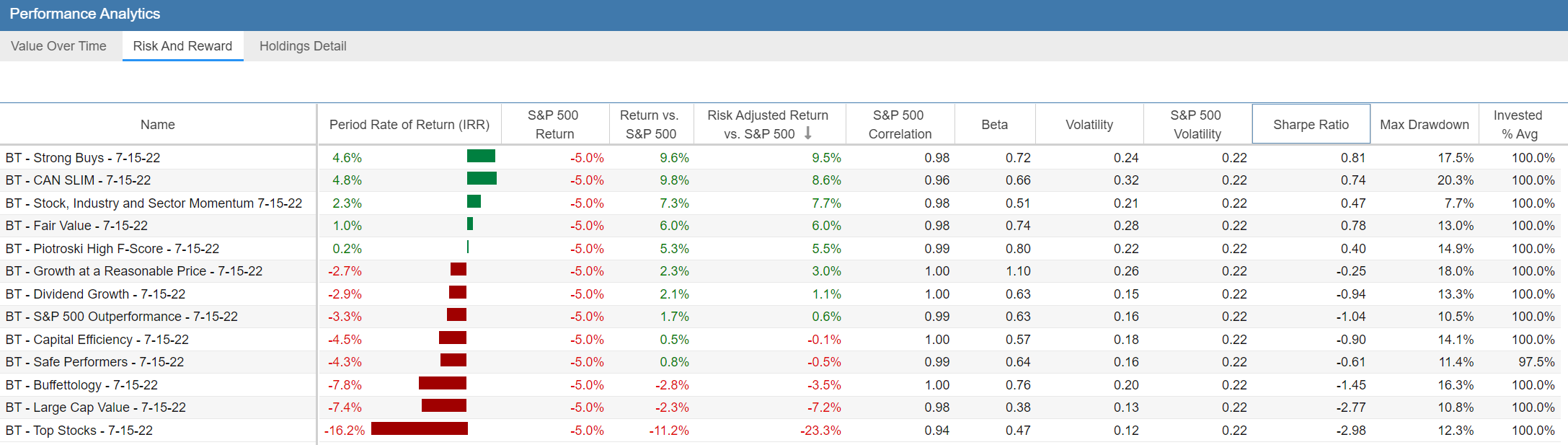Click the Beta column header
Screen dimensions: 1568x445
994,125
